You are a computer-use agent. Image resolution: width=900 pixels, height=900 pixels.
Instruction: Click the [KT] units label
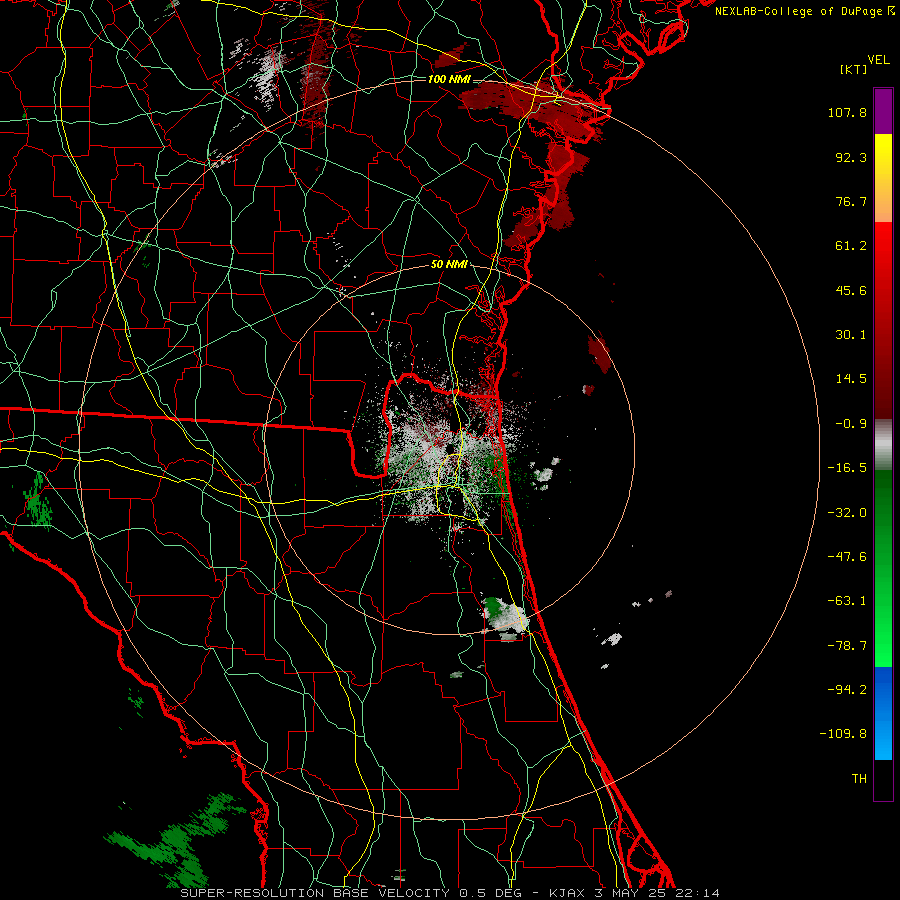pos(854,69)
